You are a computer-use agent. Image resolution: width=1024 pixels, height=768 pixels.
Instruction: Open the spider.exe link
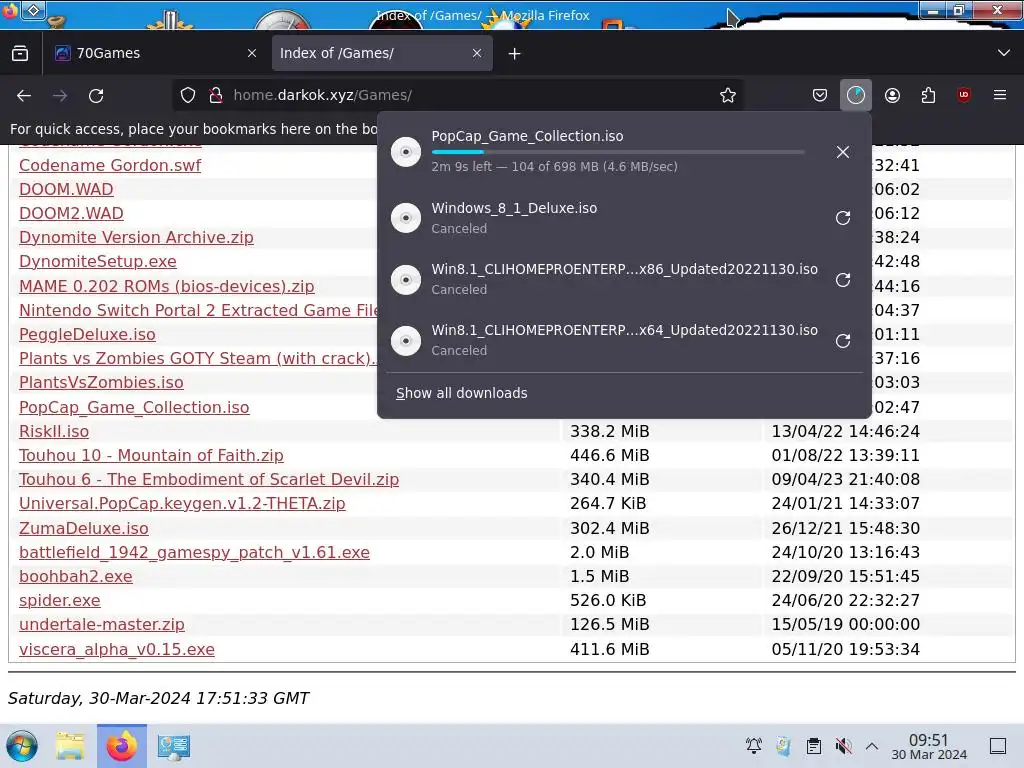point(59,601)
